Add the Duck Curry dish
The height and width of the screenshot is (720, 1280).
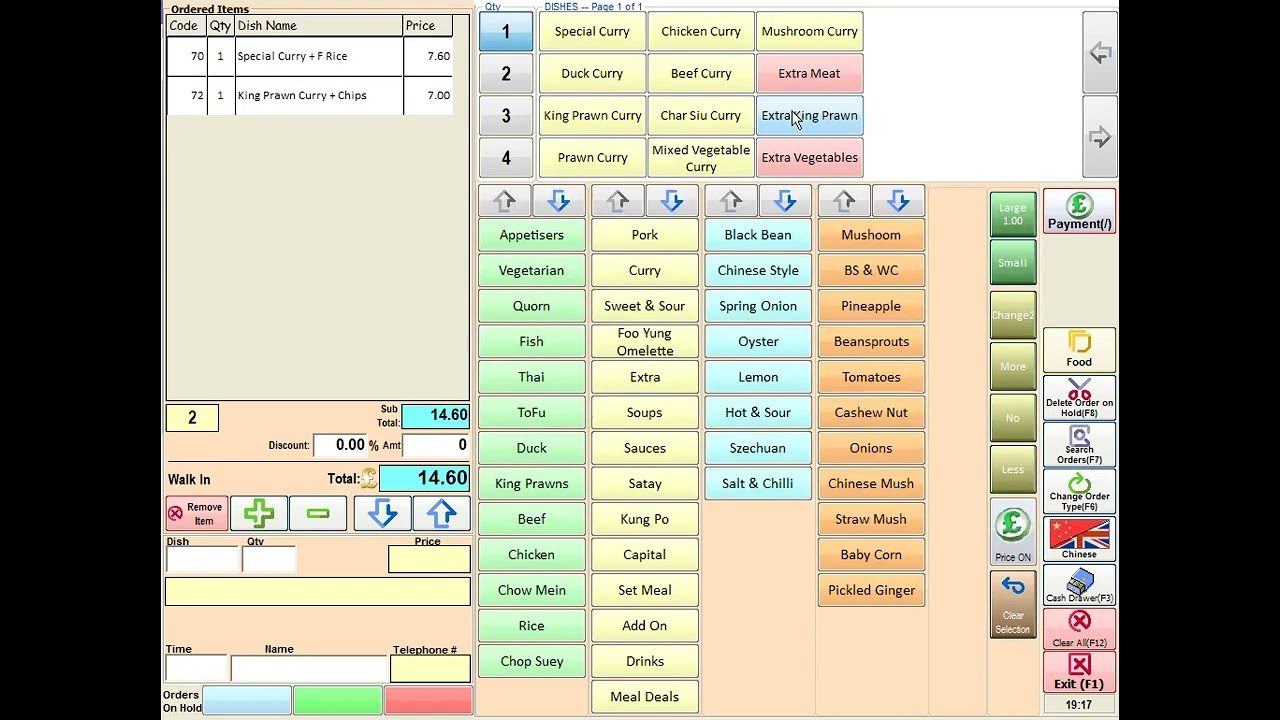coord(592,73)
